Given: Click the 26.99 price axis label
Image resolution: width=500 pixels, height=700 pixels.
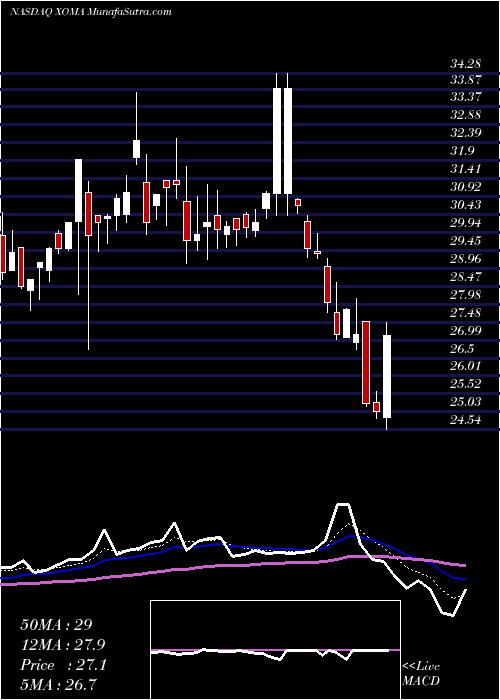Looking at the screenshot, I should point(466,330).
